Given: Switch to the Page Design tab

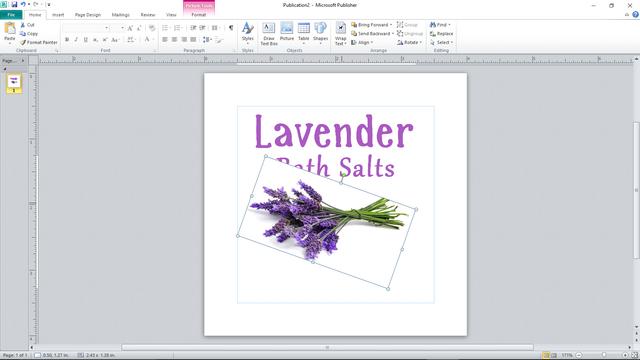Looking at the screenshot, I should (88, 15).
